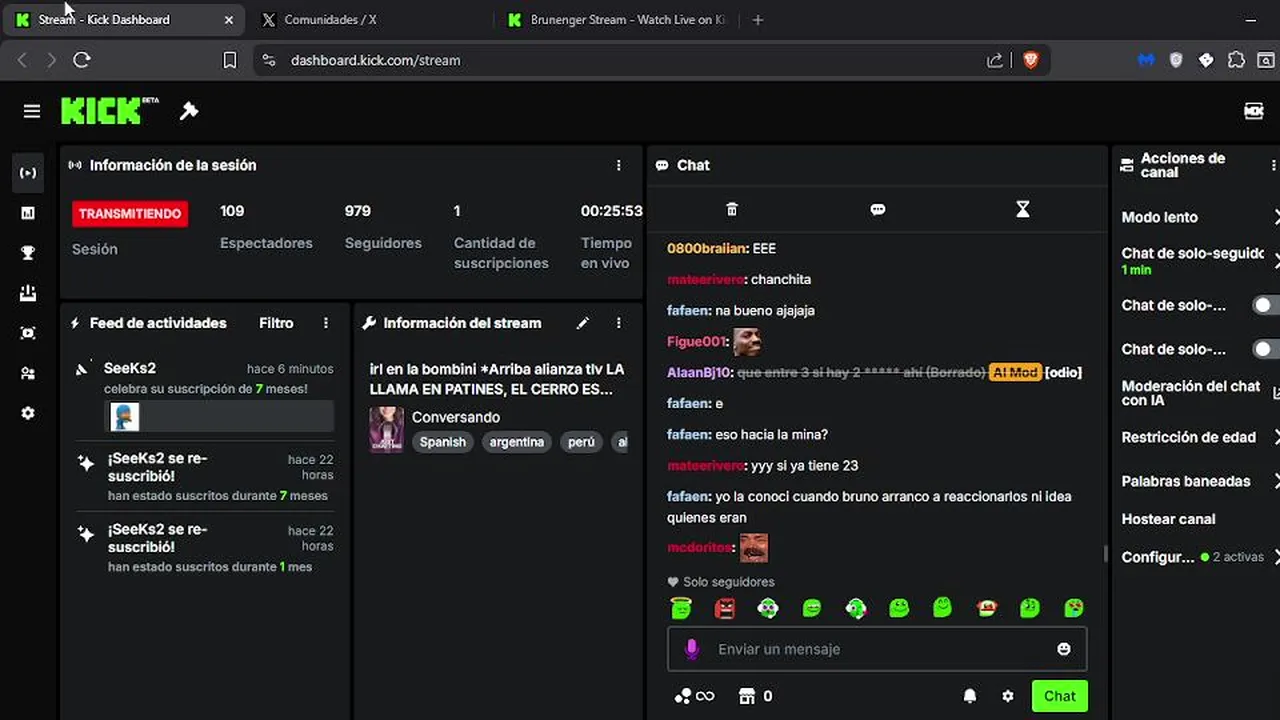Click the hourglass icon in the chat toolbar
The width and height of the screenshot is (1280, 720).
pyautogui.click(x=1022, y=209)
